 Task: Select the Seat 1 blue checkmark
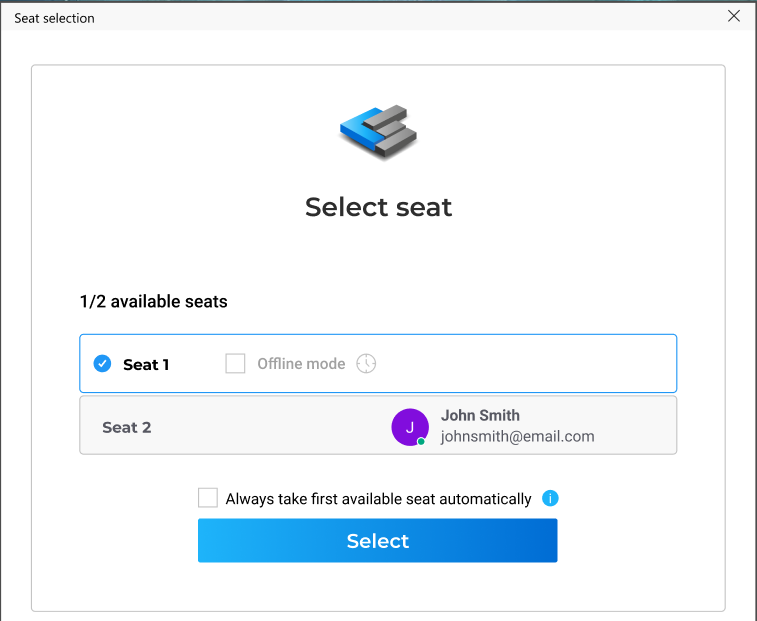(102, 364)
